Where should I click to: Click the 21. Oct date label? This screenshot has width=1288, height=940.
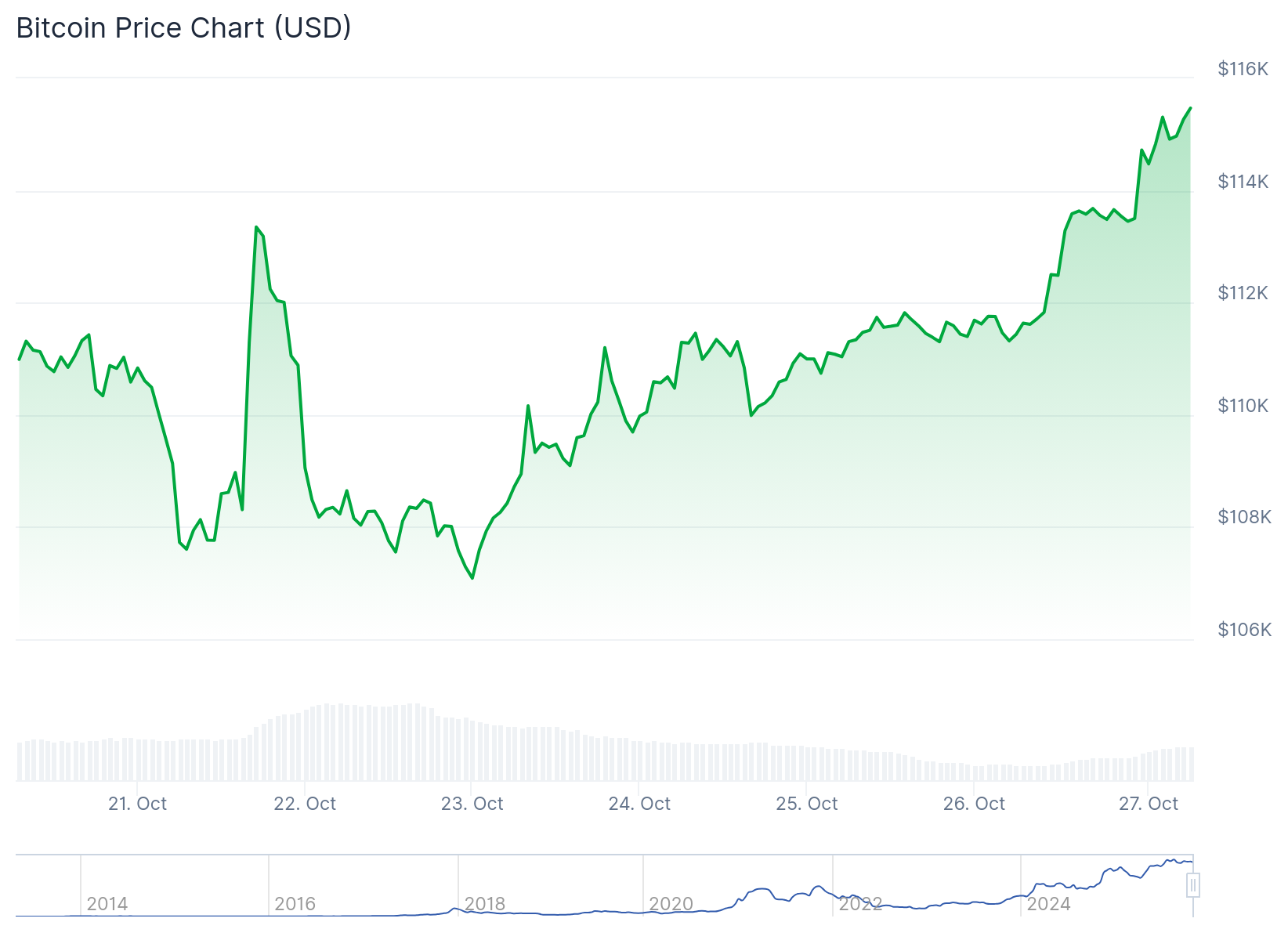[137, 804]
